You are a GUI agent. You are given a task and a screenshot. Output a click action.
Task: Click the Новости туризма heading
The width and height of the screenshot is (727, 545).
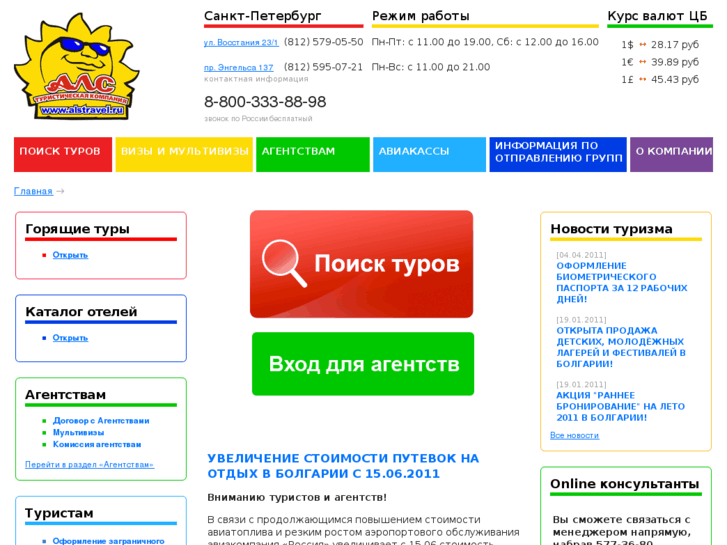[x=611, y=229]
